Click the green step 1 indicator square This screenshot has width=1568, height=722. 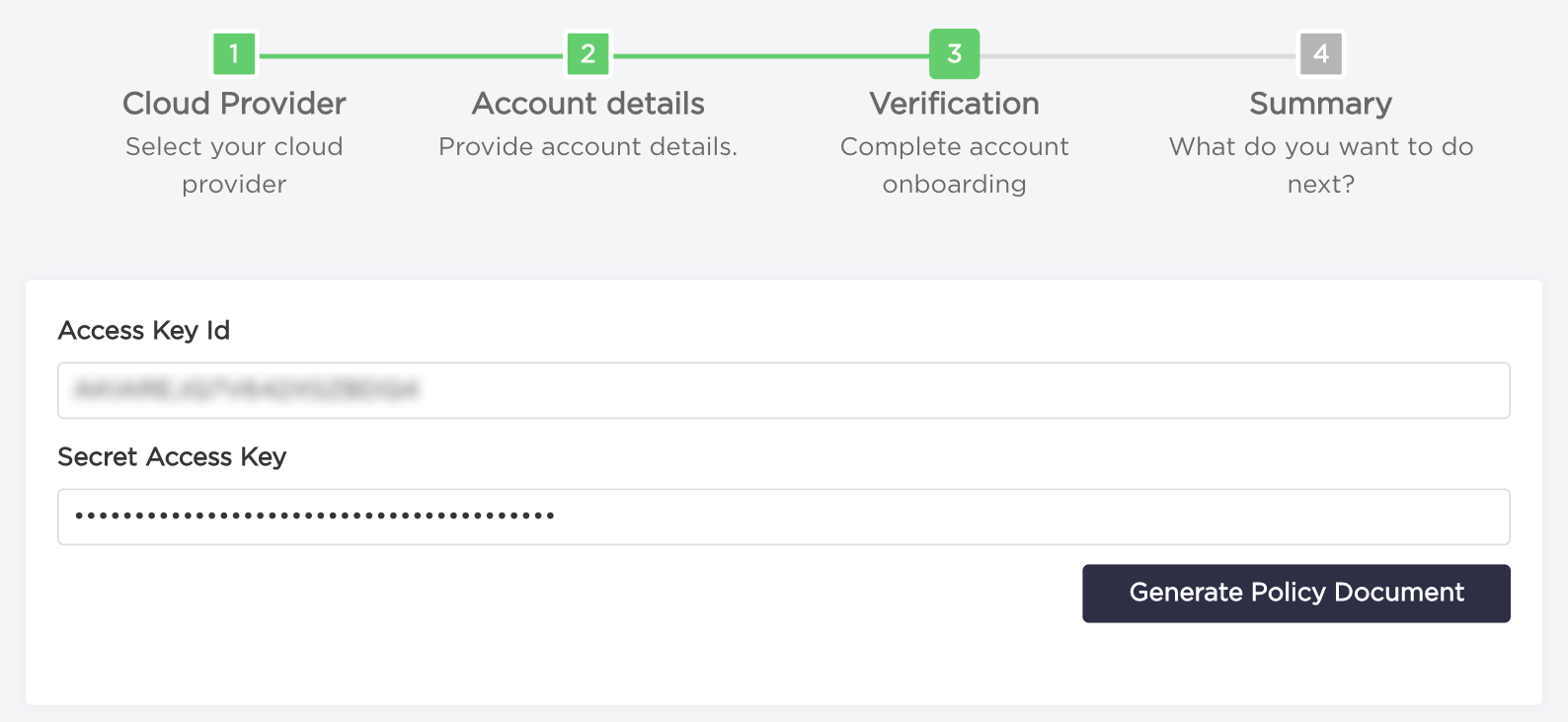[233, 54]
